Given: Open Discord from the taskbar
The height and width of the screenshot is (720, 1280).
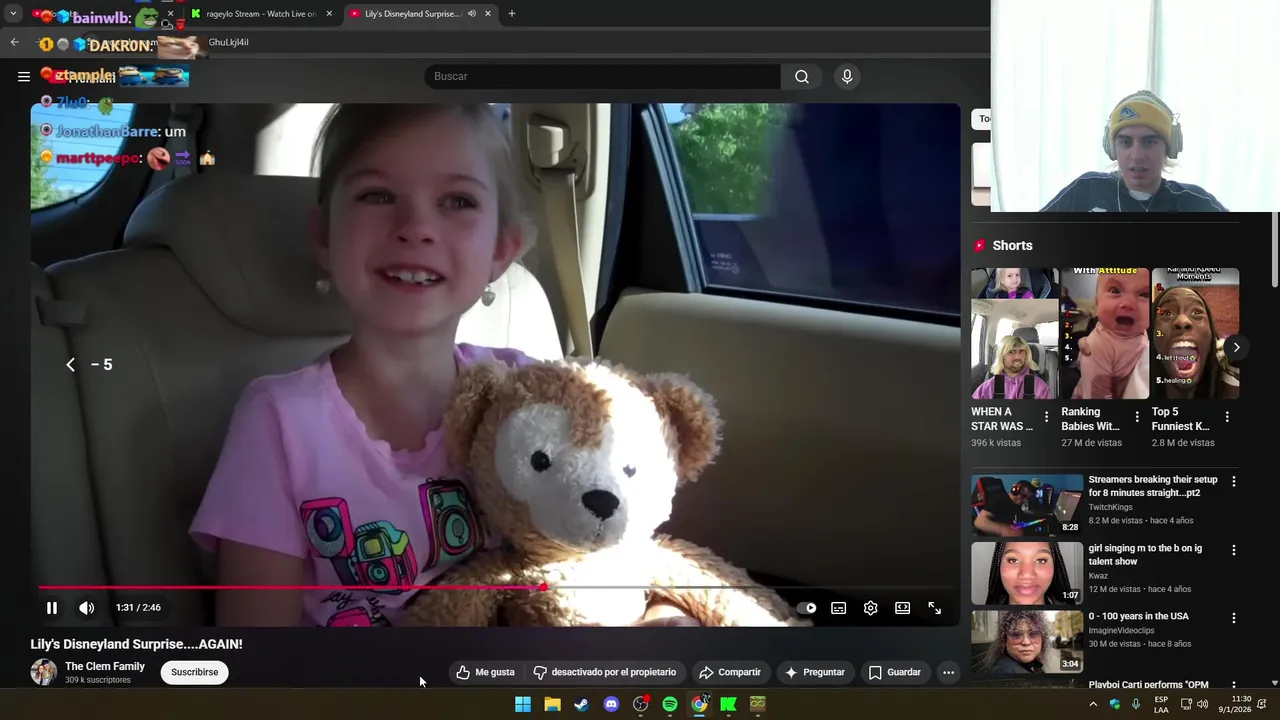Looking at the screenshot, I should click(611, 704).
